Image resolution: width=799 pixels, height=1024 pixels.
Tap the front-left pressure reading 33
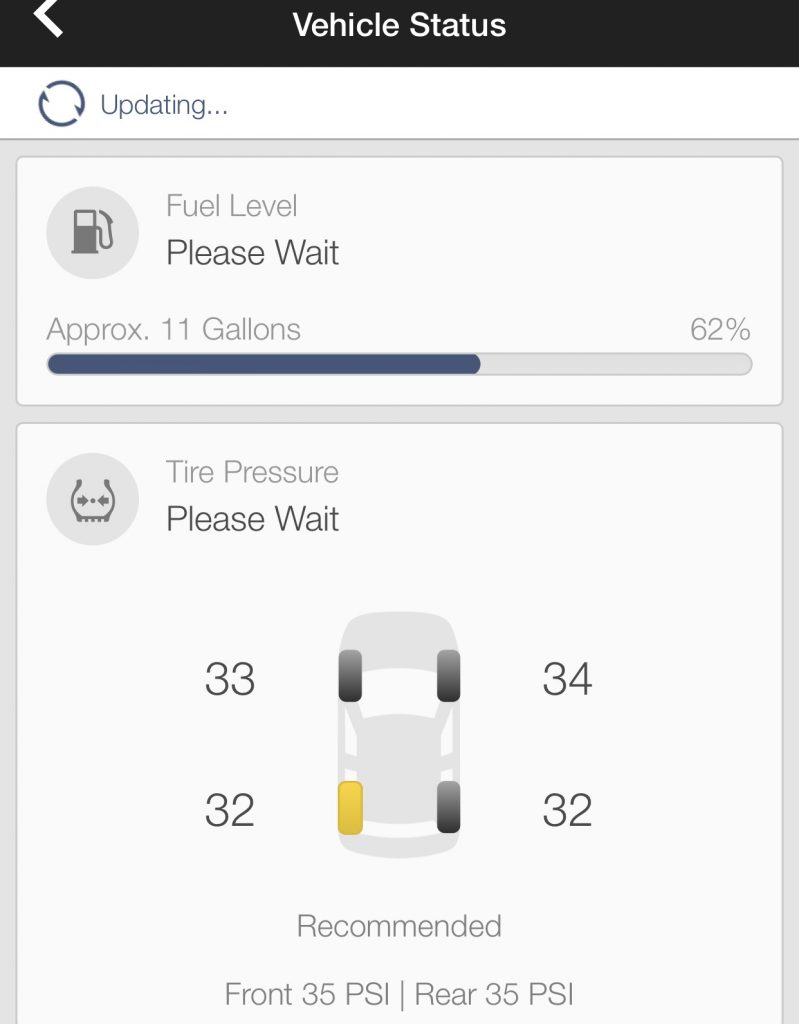tap(229, 679)
